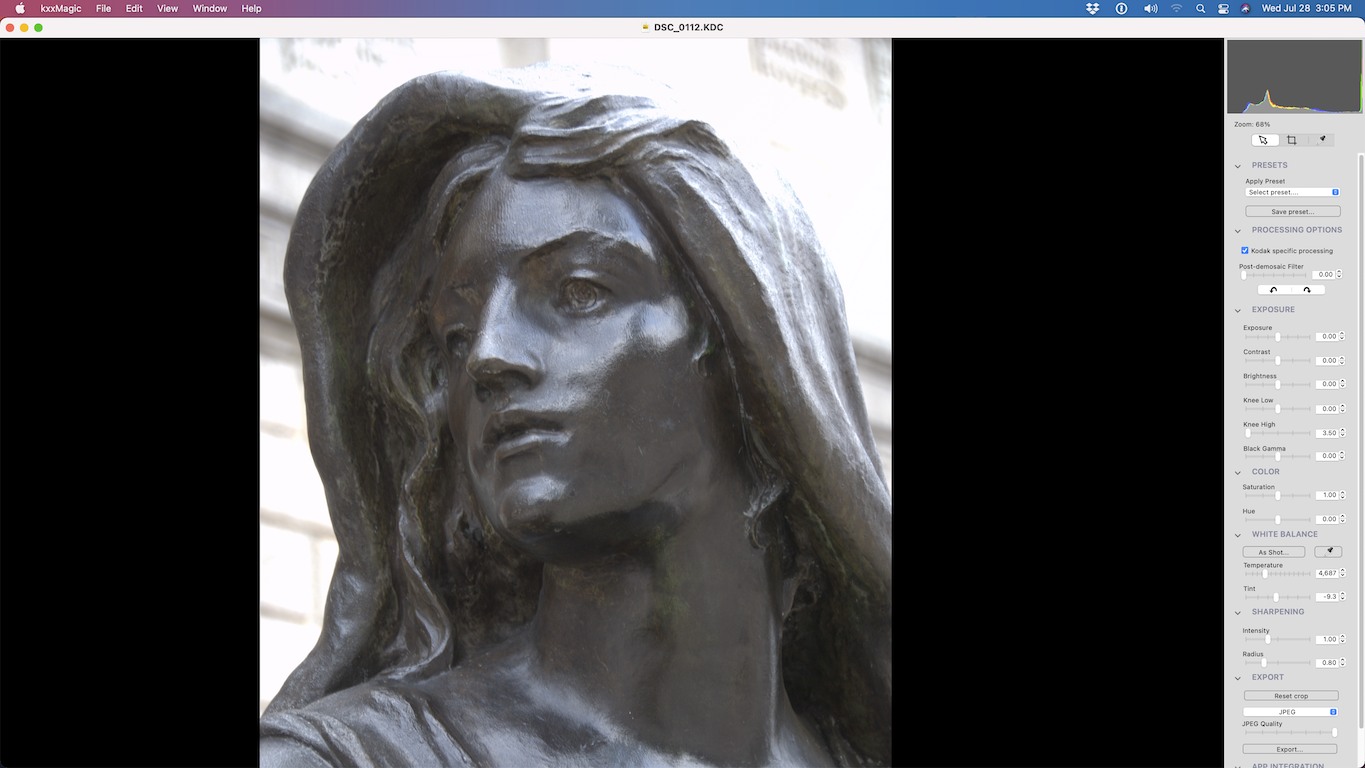Click the Temperature slider handle
The width and height of the screenshot is (1365, 768).
point(1264,574)
